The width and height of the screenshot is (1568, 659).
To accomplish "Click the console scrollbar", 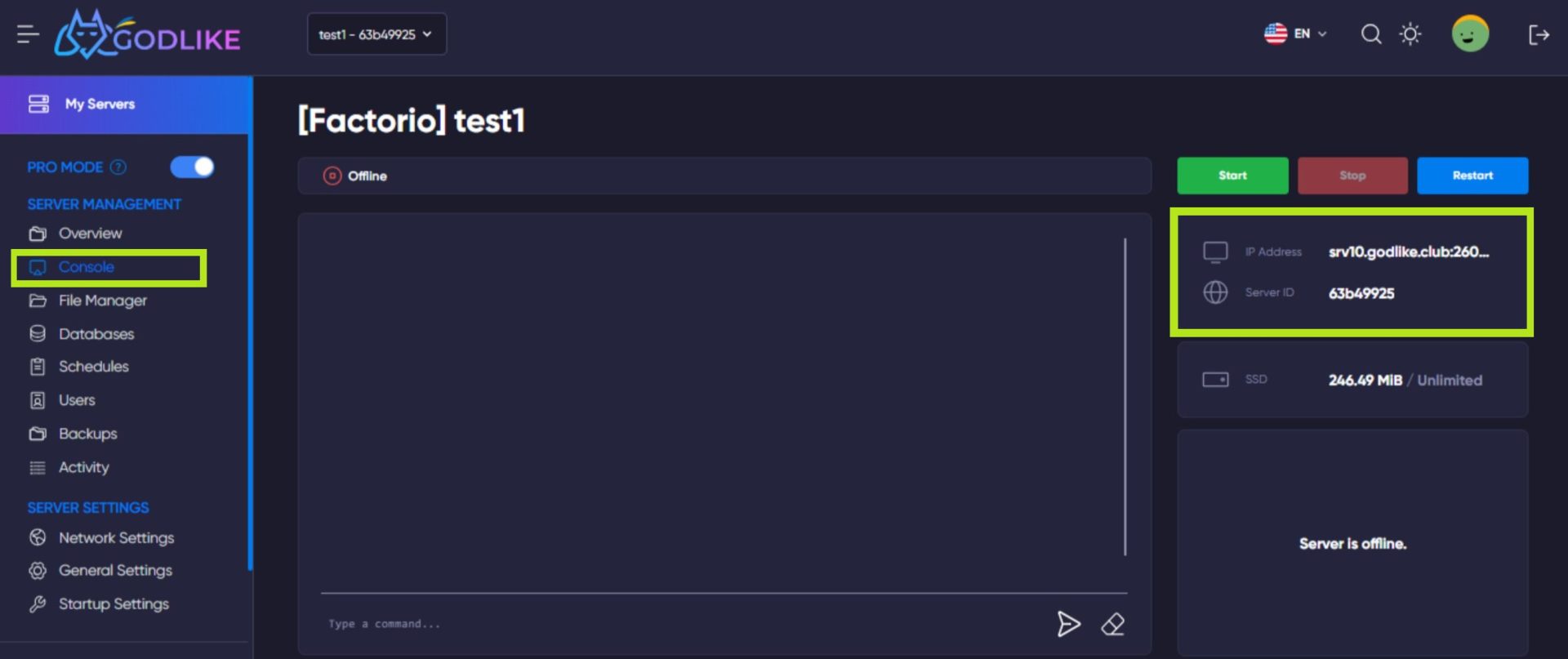I will tap(1125, 397).
